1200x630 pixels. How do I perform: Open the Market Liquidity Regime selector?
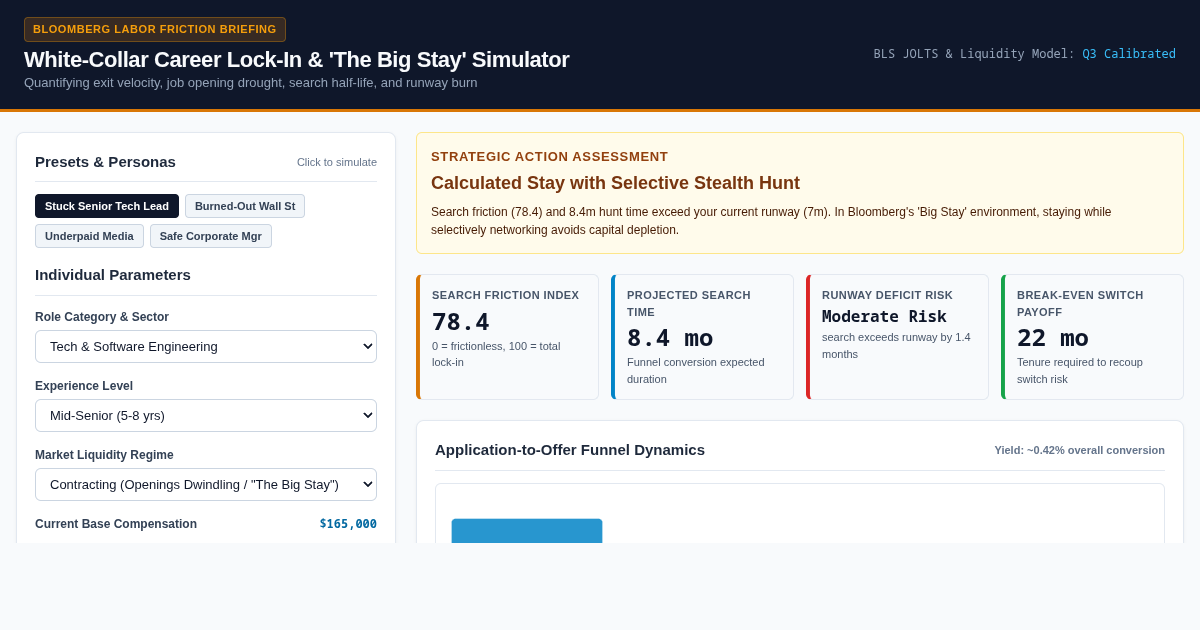tap(206, 484)
